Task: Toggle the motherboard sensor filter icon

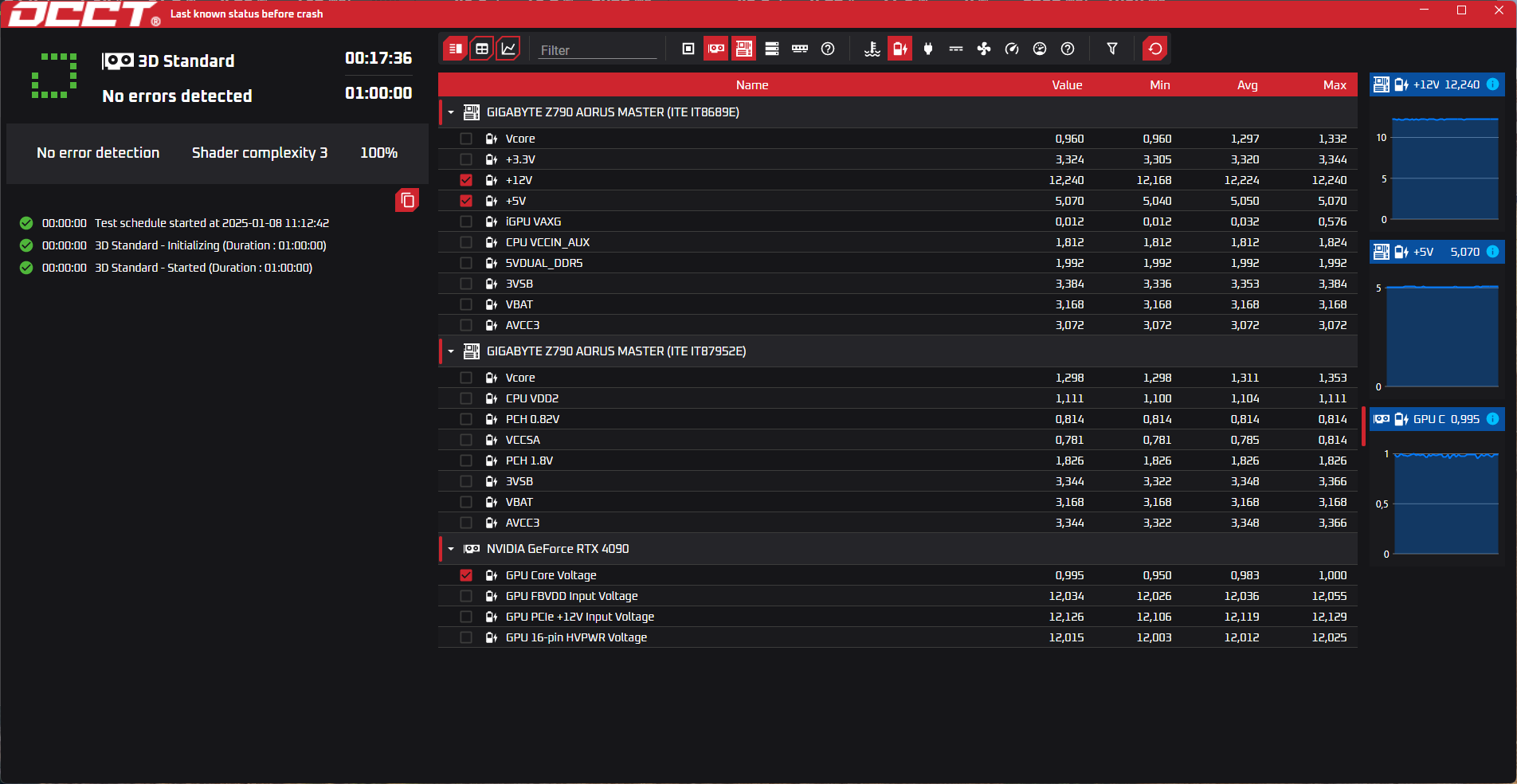Action: (744, 49)
